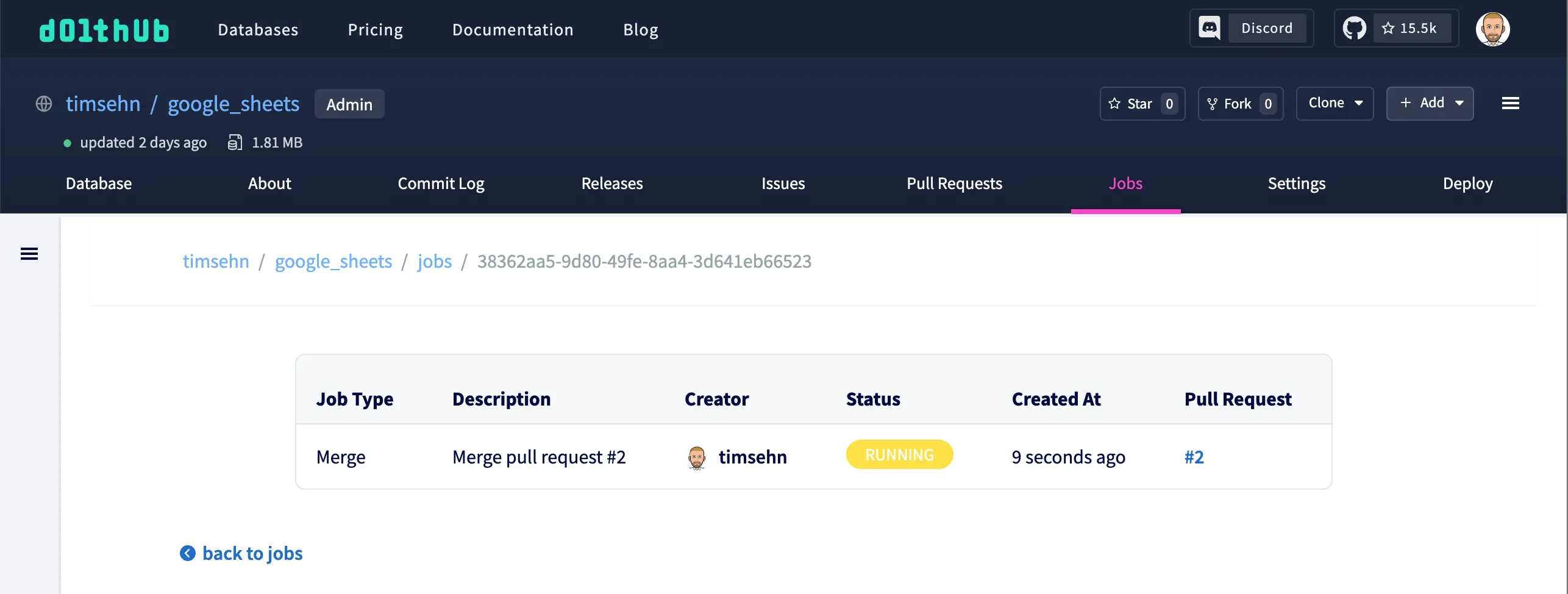Viewport: 1568px width, 594px height.
Task: Open Documentation in top navigation
Action: 513,29
